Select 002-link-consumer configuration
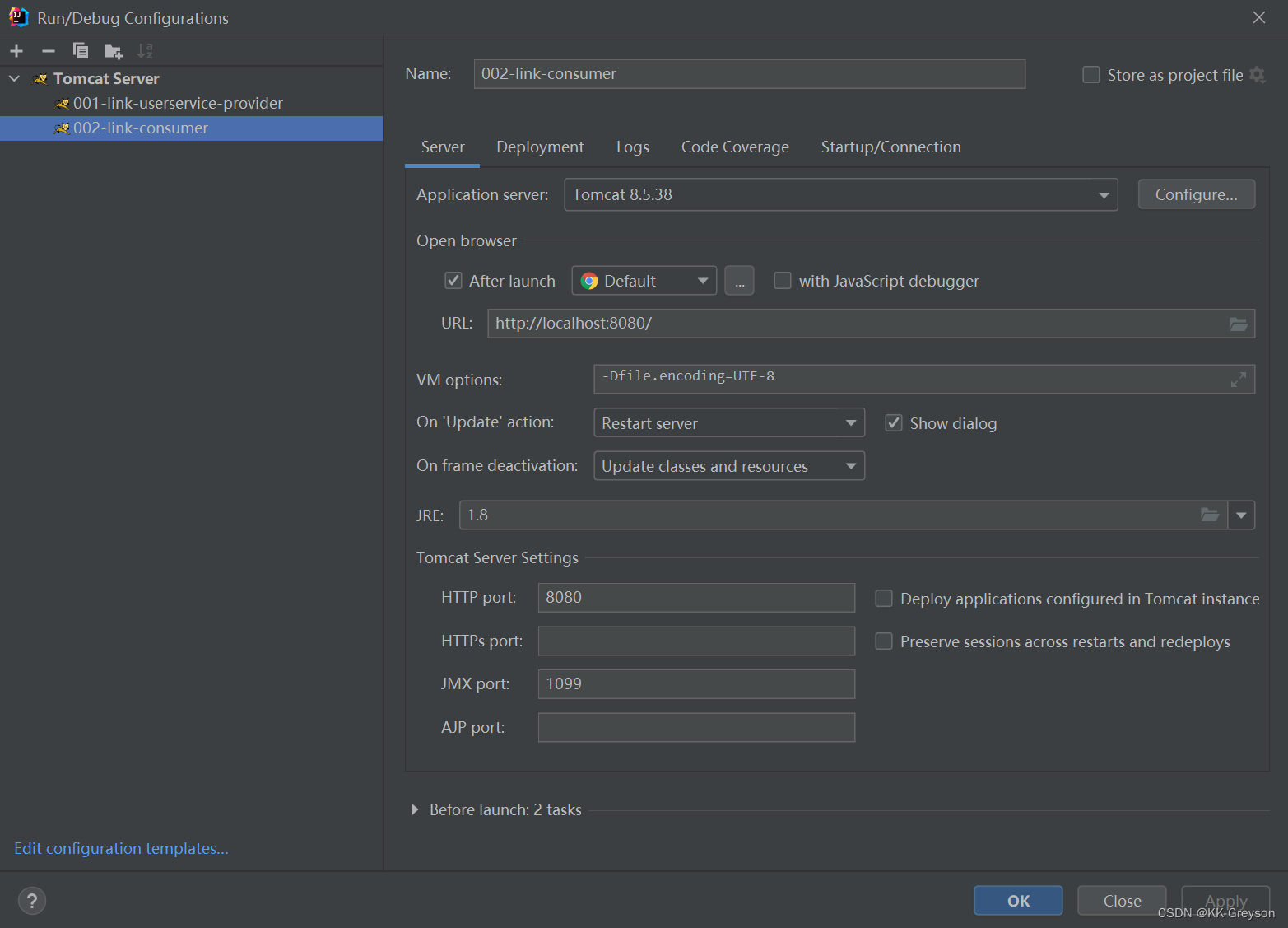The width and height of the screenshot is (1288, 928). [x=191, y=128]
